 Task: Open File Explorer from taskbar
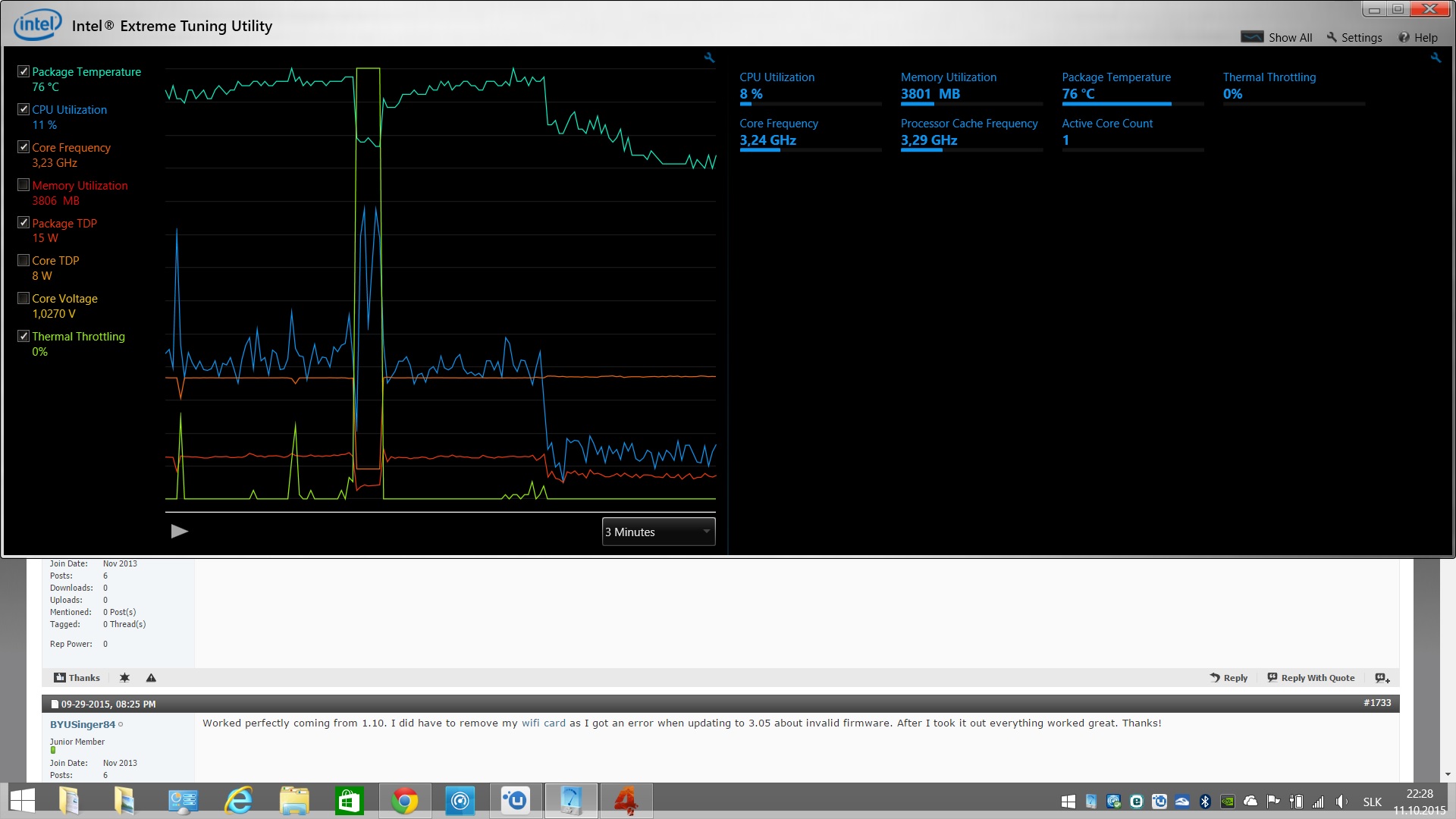(294, 801)
